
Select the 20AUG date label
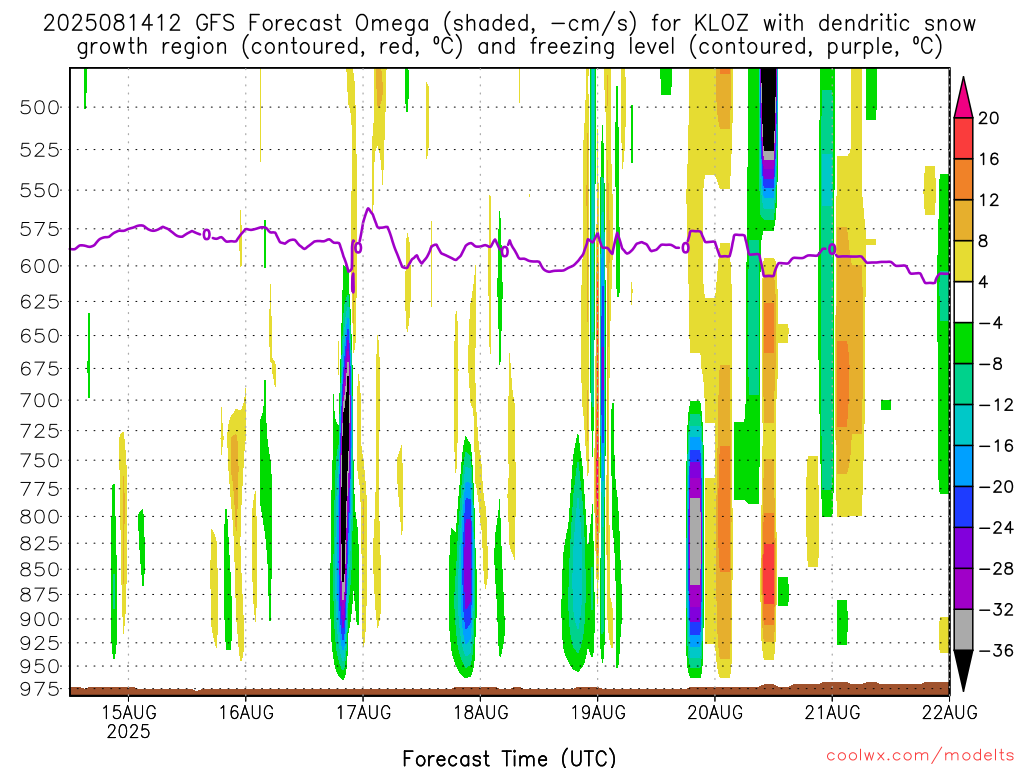715,712
